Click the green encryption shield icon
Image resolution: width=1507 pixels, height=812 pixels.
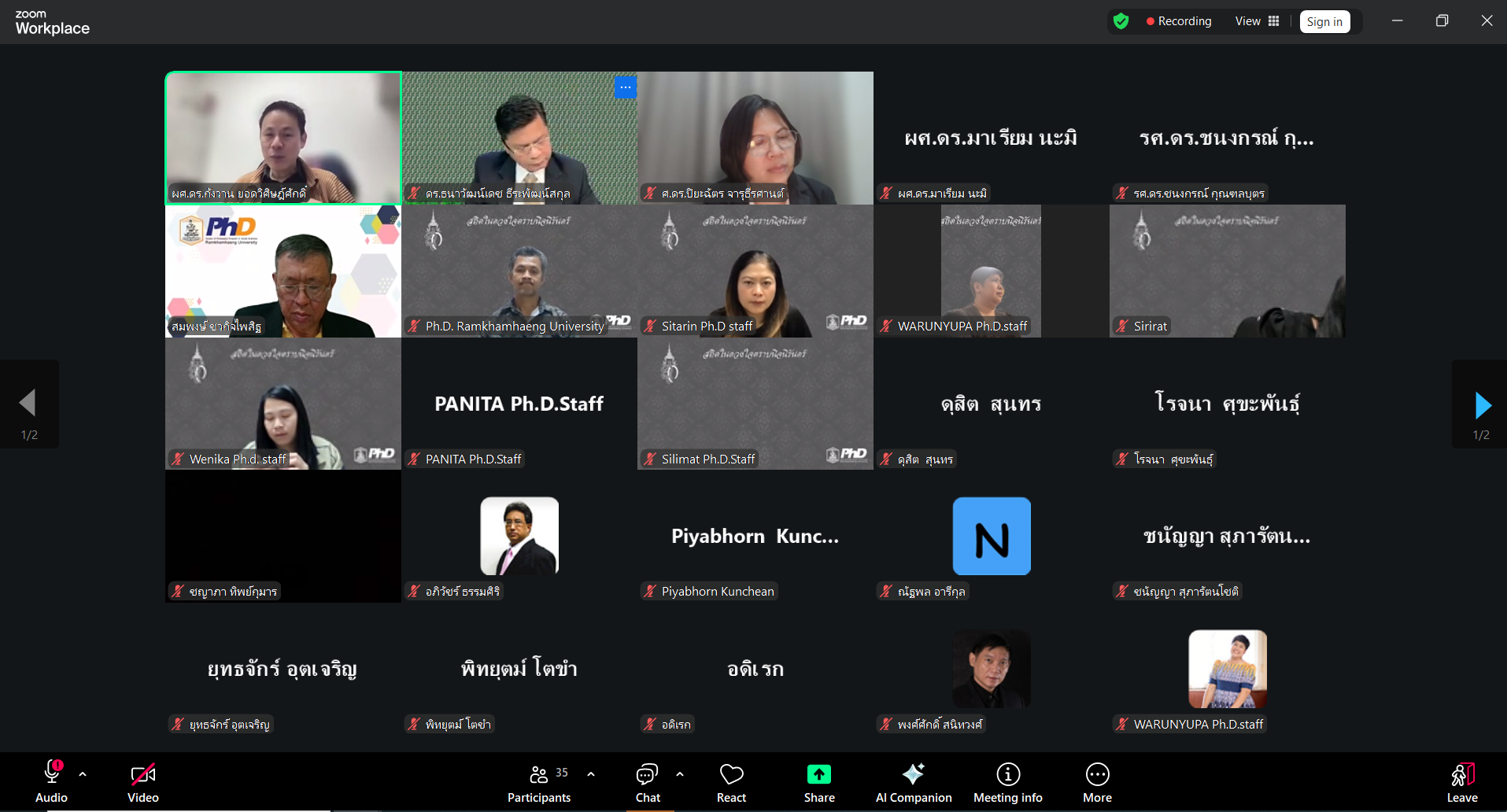[1121, 21]
